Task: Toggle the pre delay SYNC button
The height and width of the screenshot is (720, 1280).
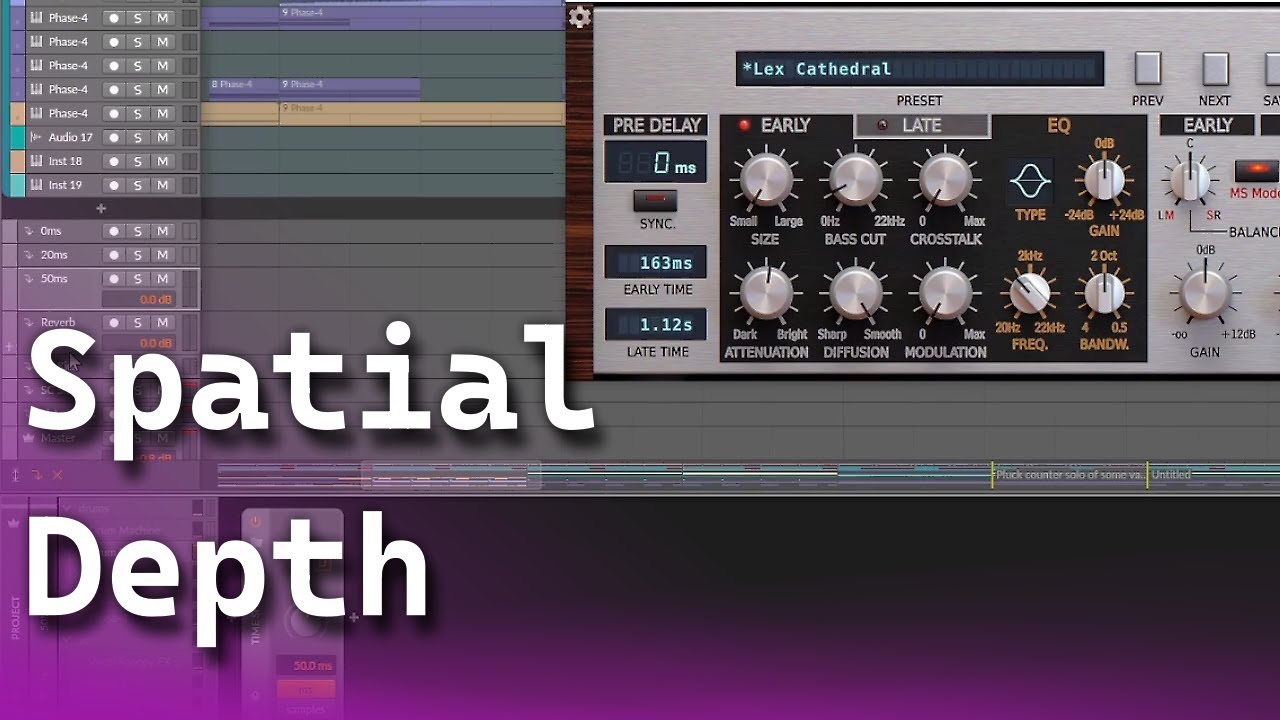Action: [655, 201]
